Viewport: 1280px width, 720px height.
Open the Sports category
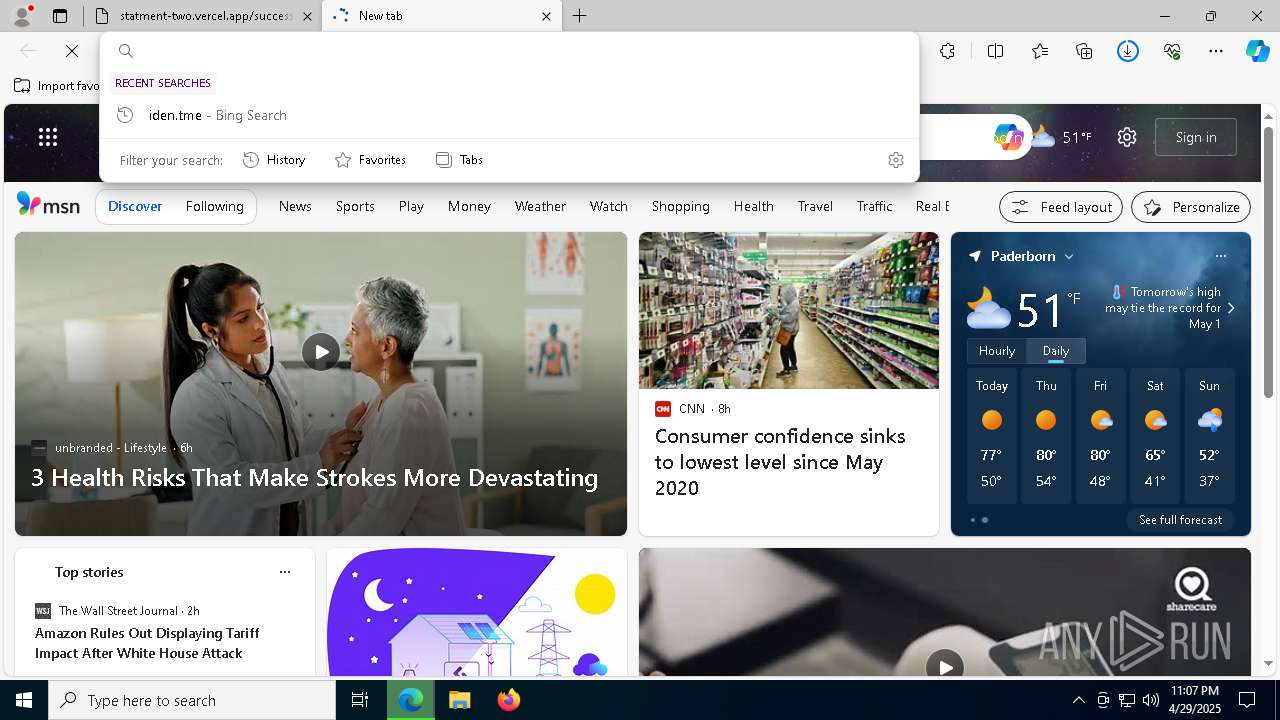pyautogui.click(x=355, y=206)
